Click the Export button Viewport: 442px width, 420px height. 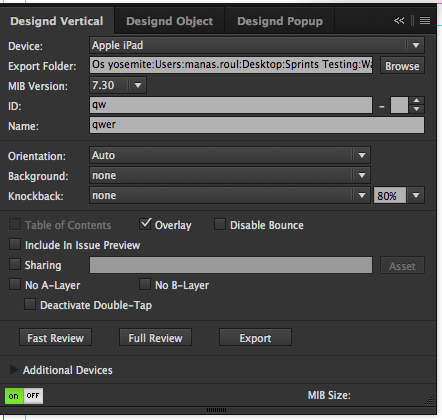255,337
